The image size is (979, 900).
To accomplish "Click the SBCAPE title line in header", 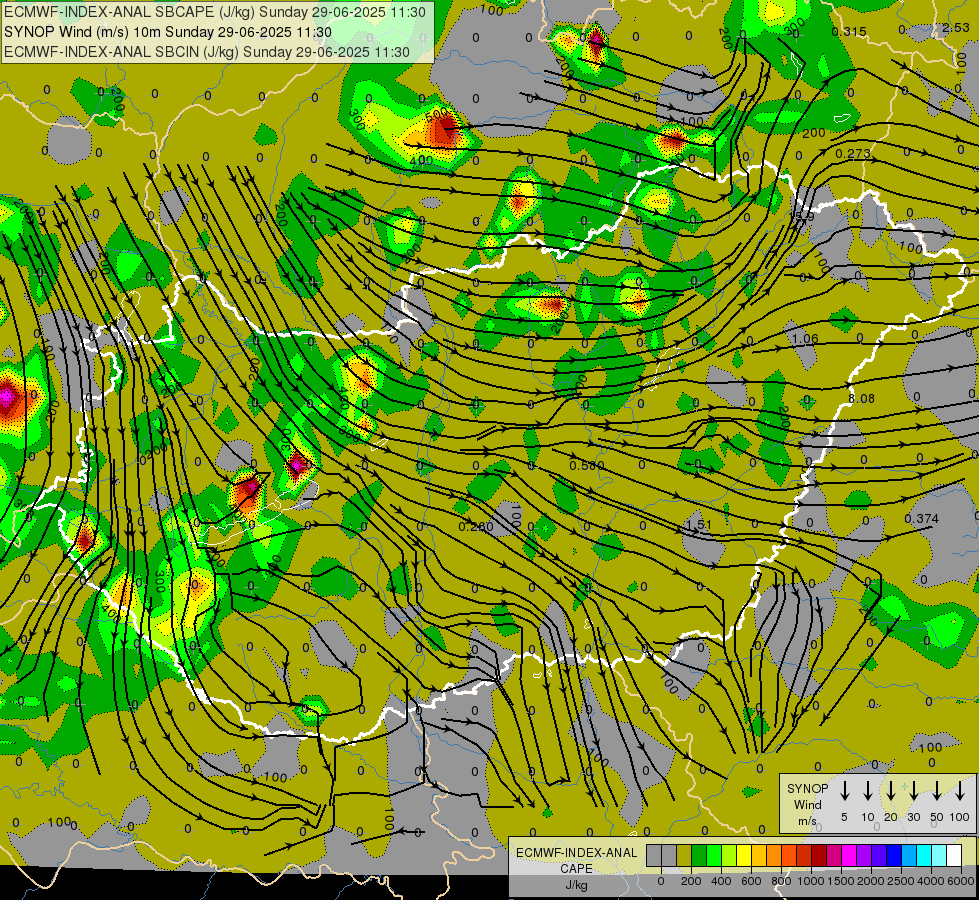I will click(x=215, y=12).
